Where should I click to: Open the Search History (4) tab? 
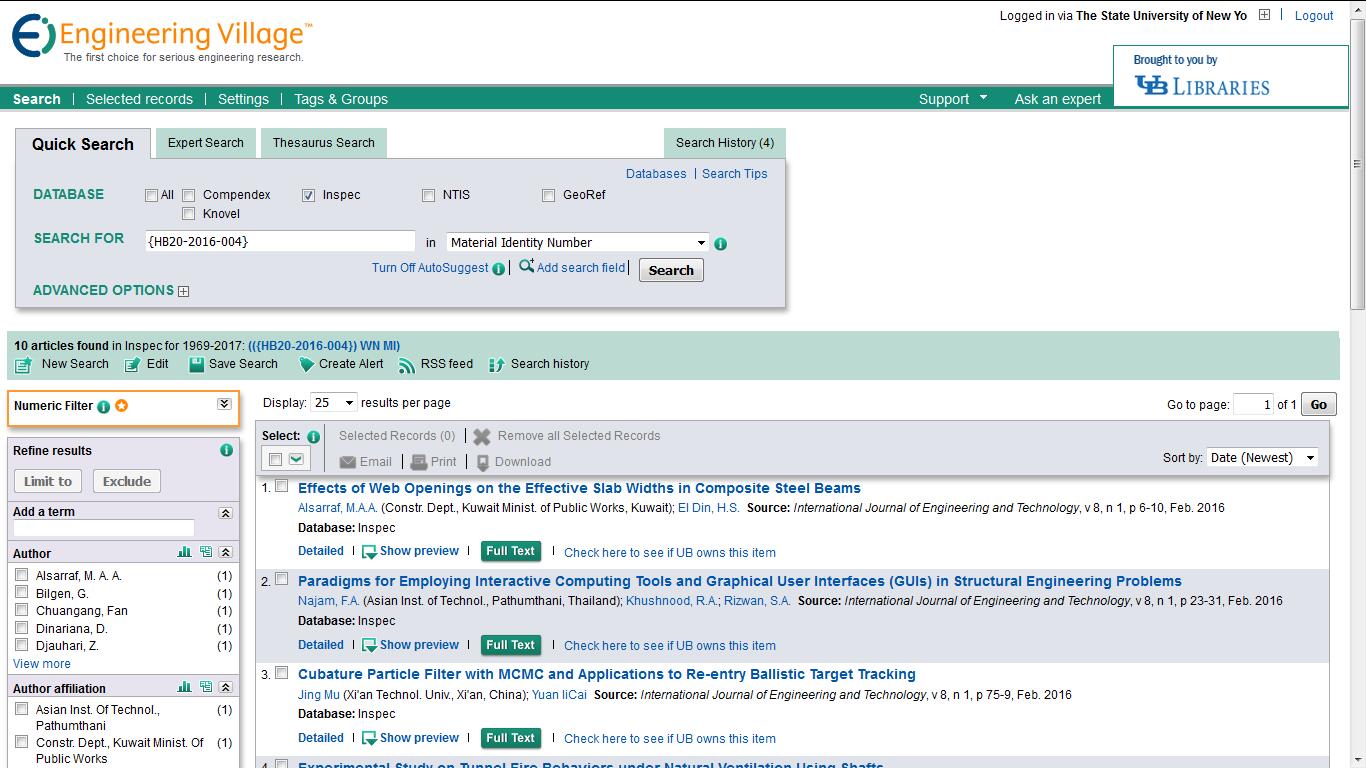725,142
